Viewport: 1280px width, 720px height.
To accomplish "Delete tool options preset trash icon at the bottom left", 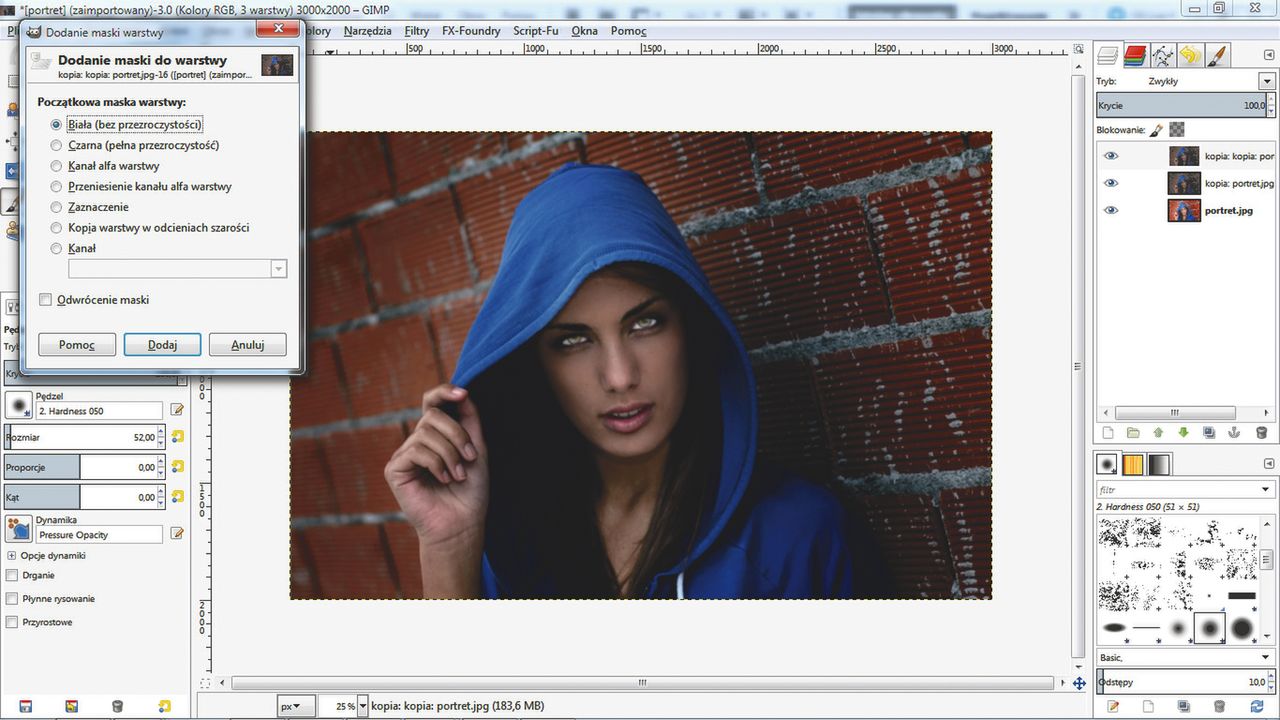I will coord(117,706).
